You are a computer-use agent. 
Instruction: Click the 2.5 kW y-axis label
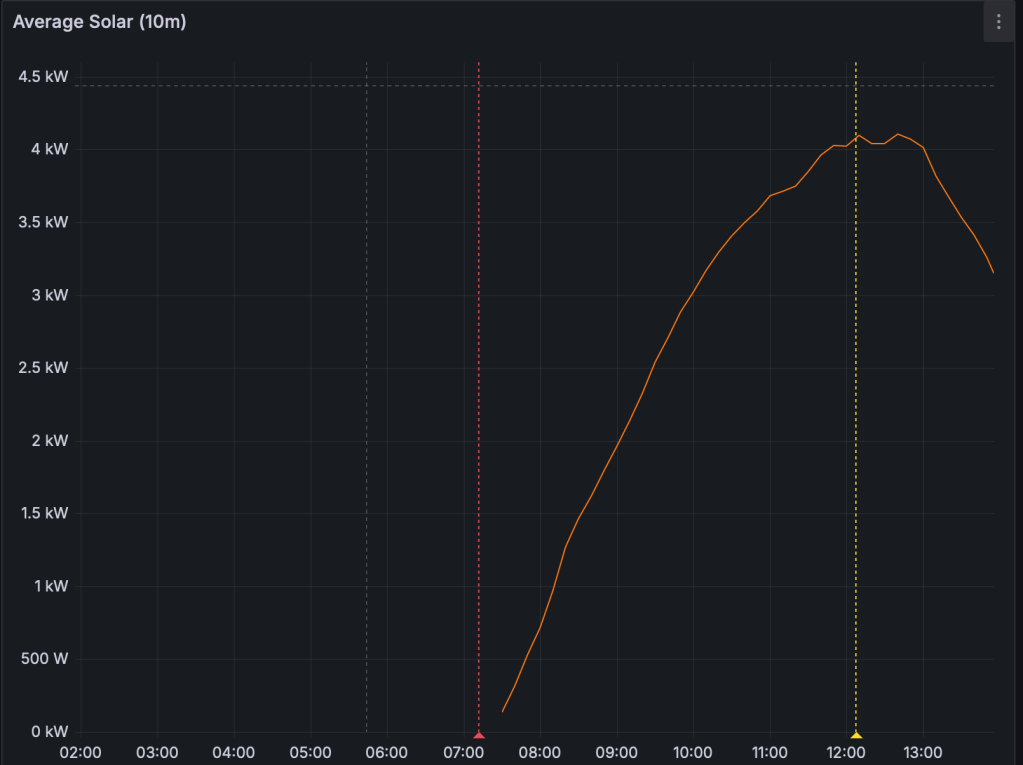tap(43, 368)
